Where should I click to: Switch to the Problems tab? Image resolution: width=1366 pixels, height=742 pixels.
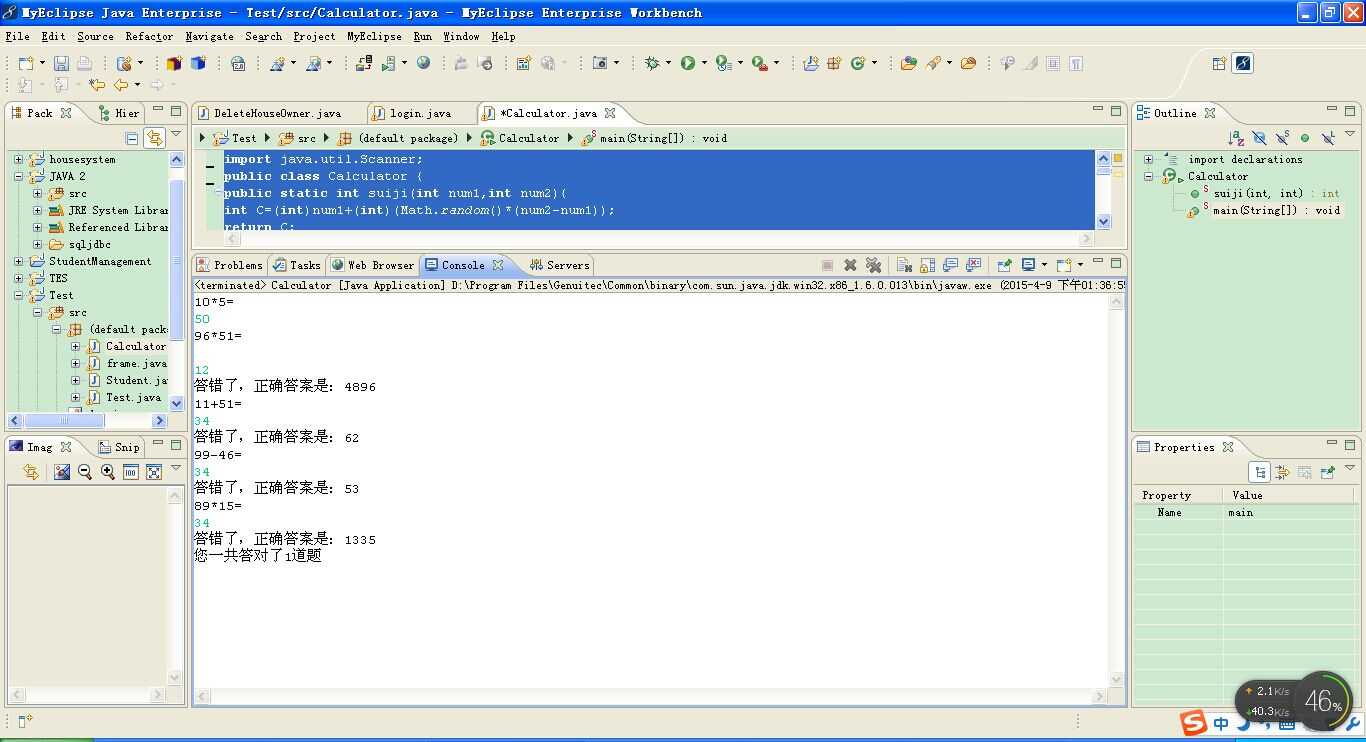point(229,265)
